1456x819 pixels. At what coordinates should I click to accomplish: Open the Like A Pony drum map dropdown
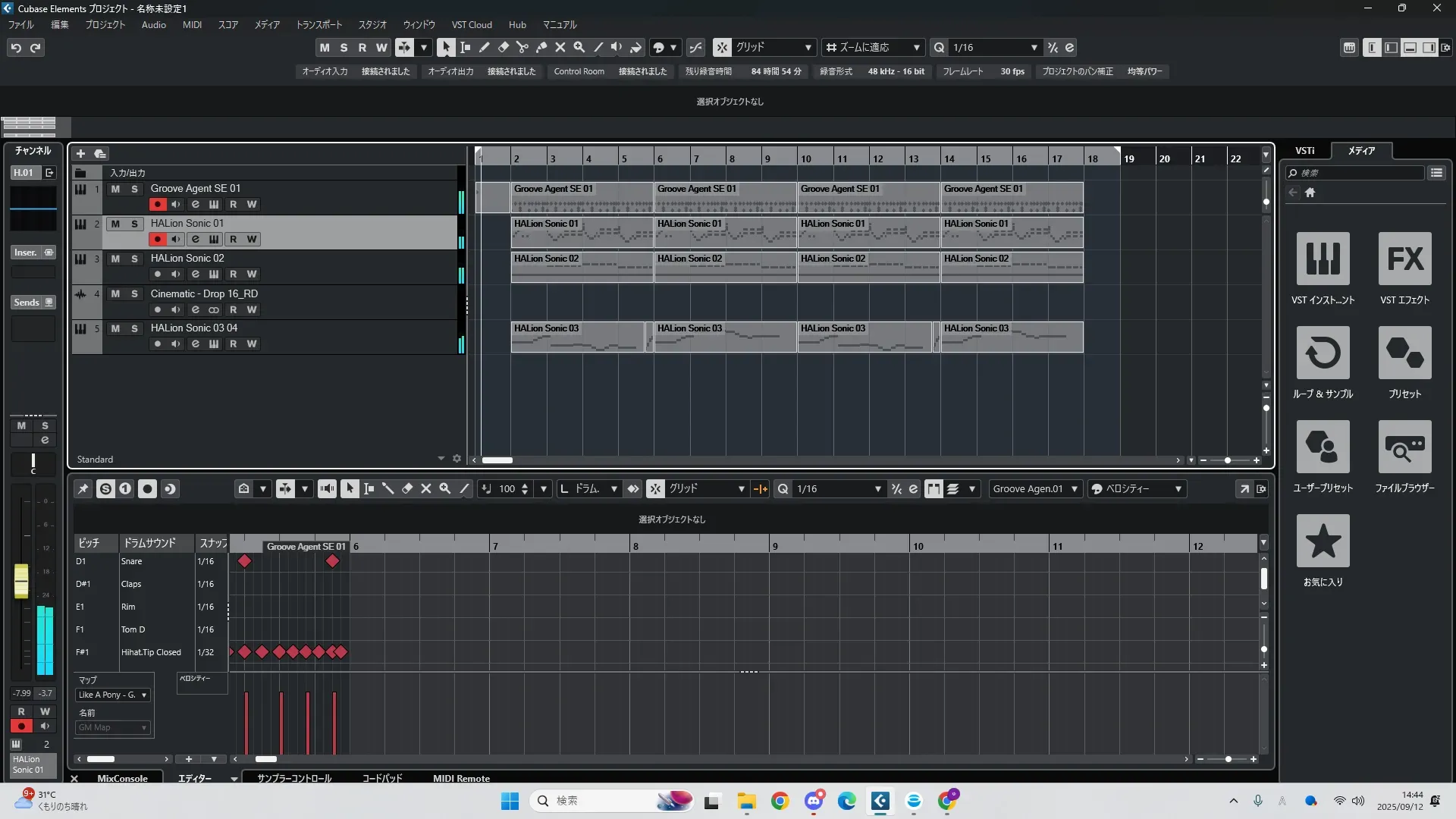113,695
